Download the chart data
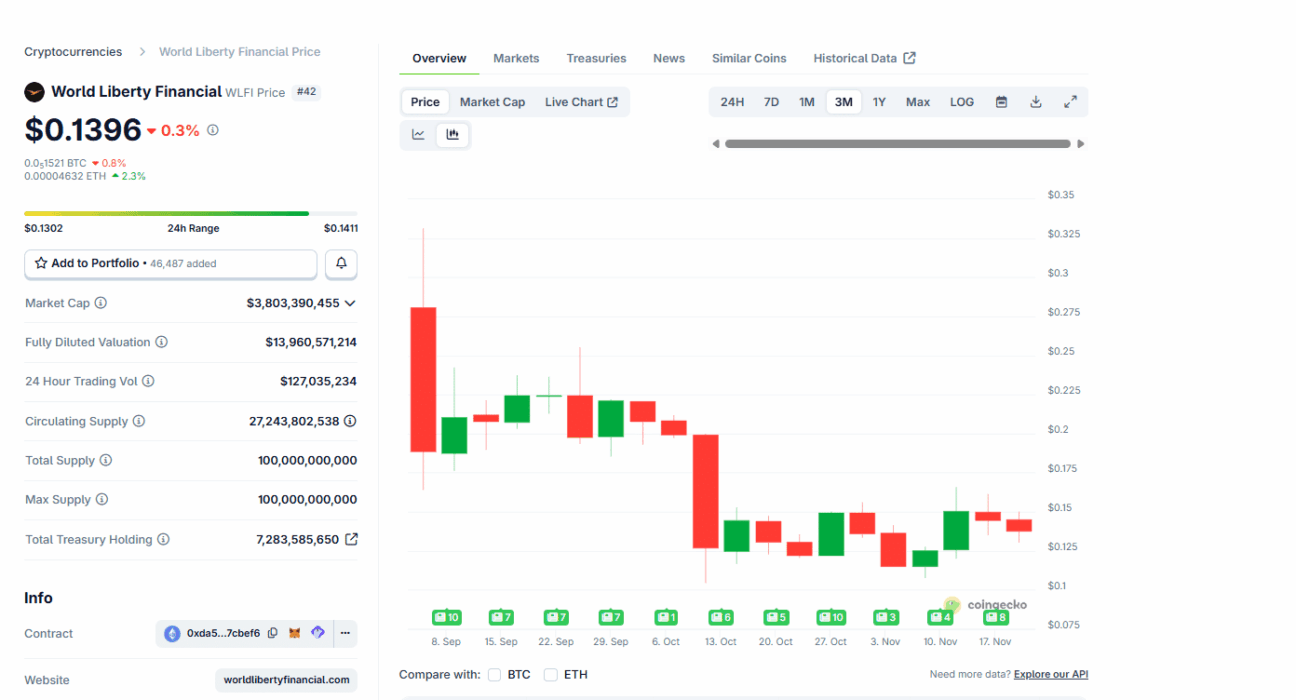The image size is (1296, 700). coord(1036,102)
